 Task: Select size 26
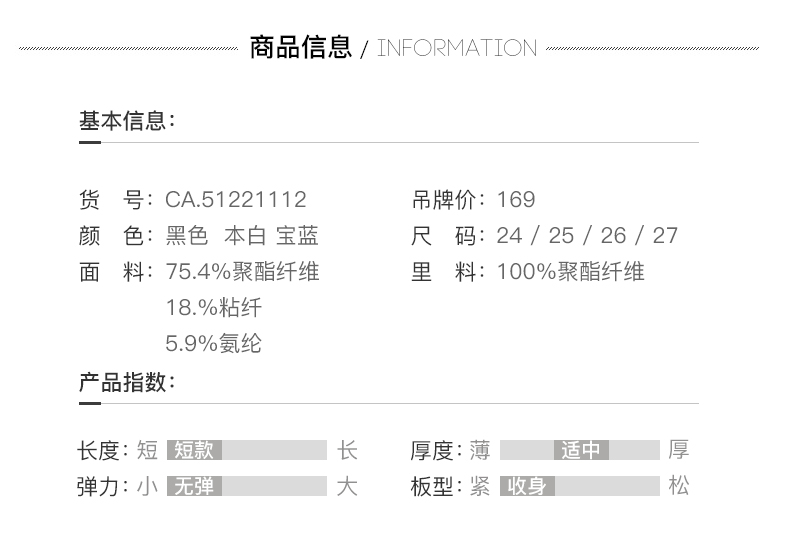point(613,236)
